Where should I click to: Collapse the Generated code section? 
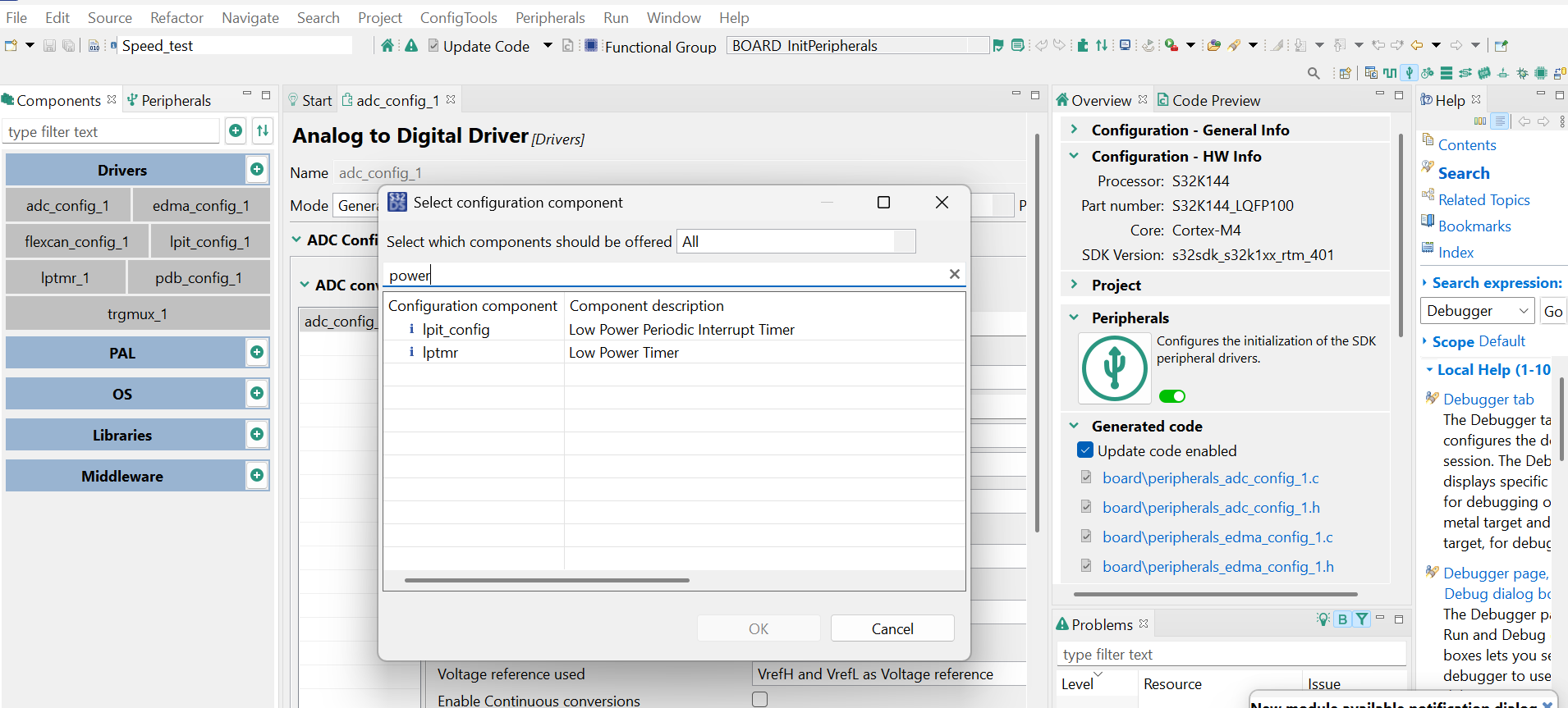pos(1074,426)
